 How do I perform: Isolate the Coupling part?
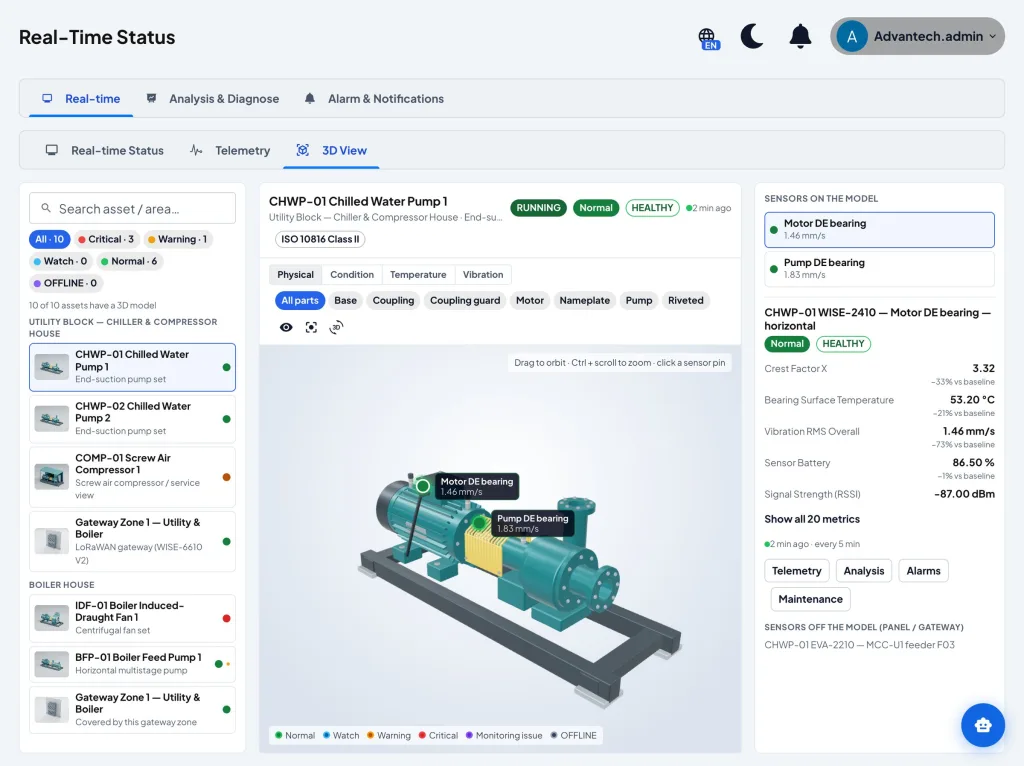(393, 300)
